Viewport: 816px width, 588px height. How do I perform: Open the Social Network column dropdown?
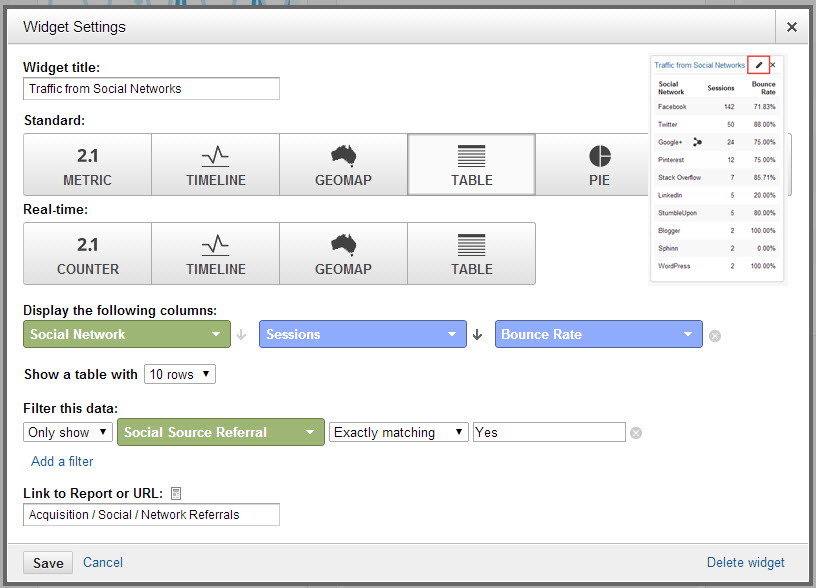[x=127, y=334]
